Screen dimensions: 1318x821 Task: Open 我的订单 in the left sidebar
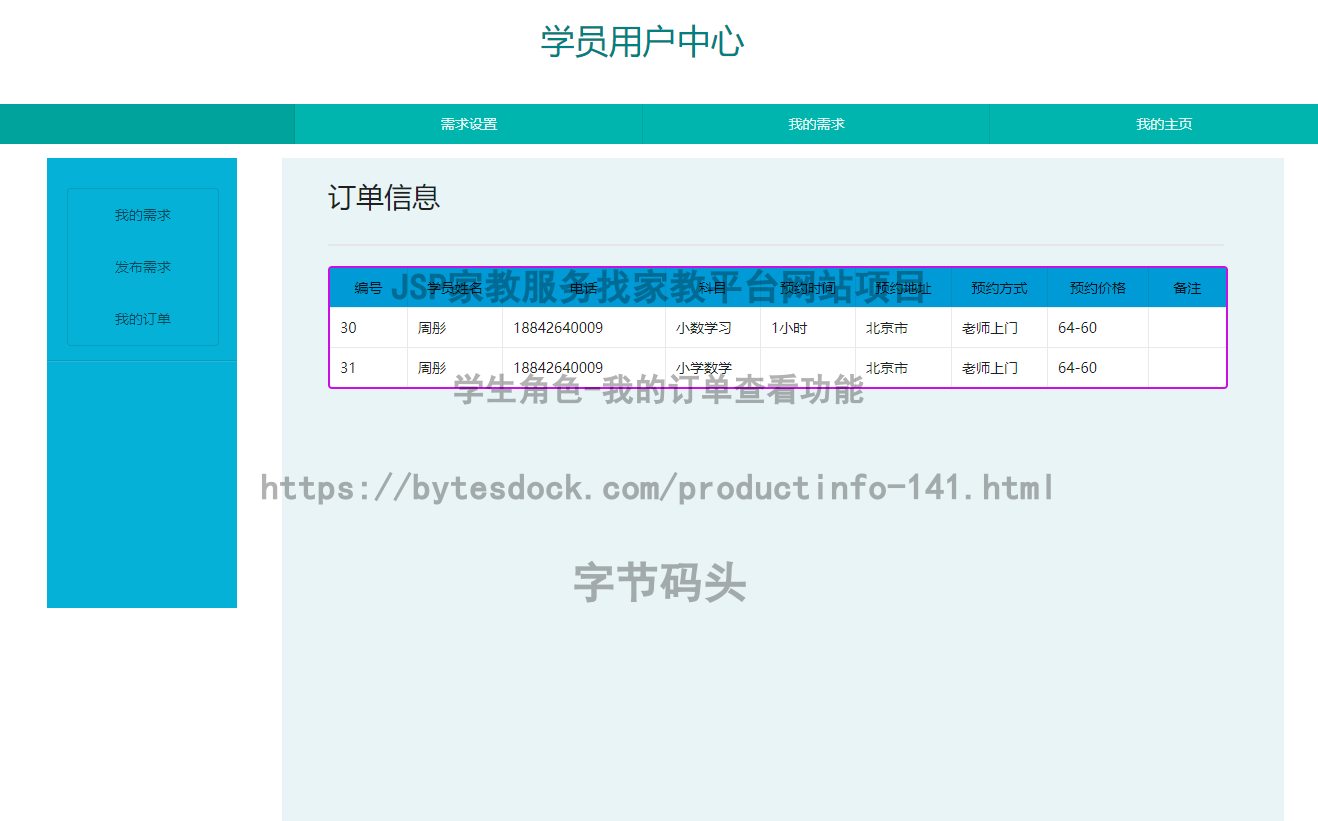click(143, 319)
